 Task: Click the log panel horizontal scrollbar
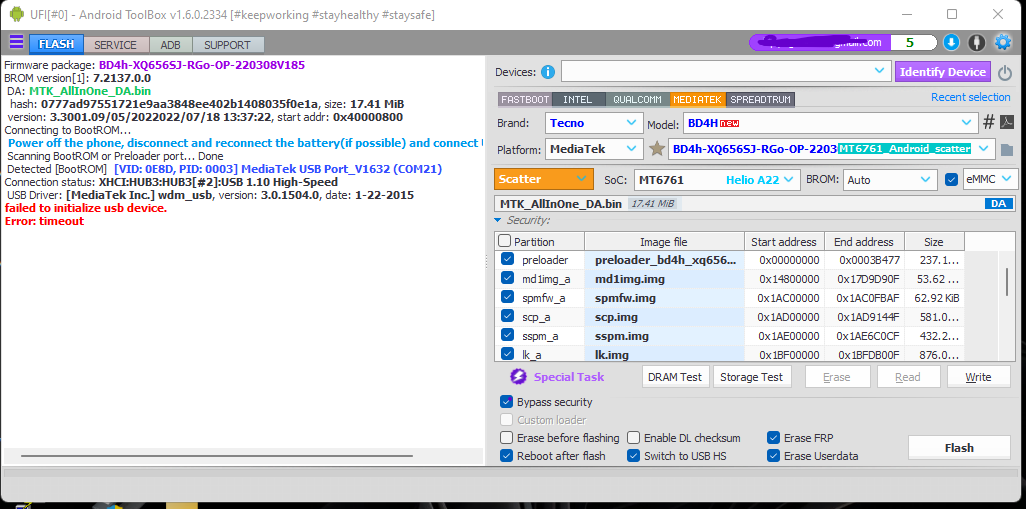[x=217, y=455]
